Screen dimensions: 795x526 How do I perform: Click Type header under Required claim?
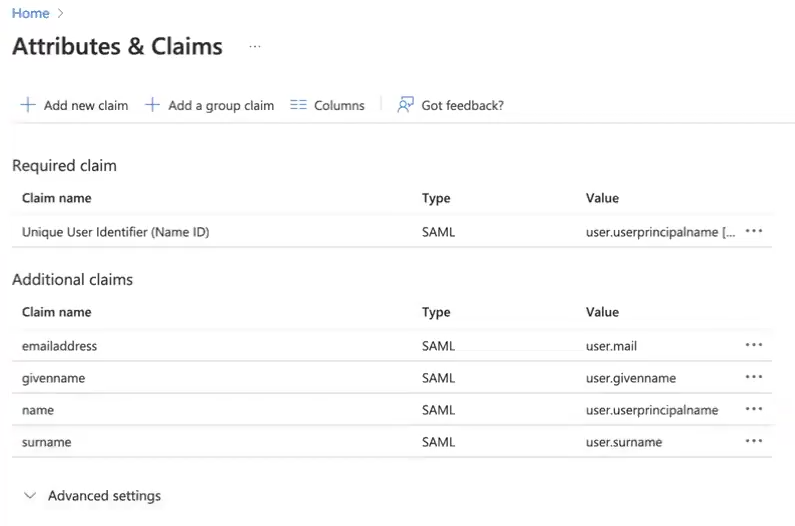pyautogui.click(x=436, y=198)
